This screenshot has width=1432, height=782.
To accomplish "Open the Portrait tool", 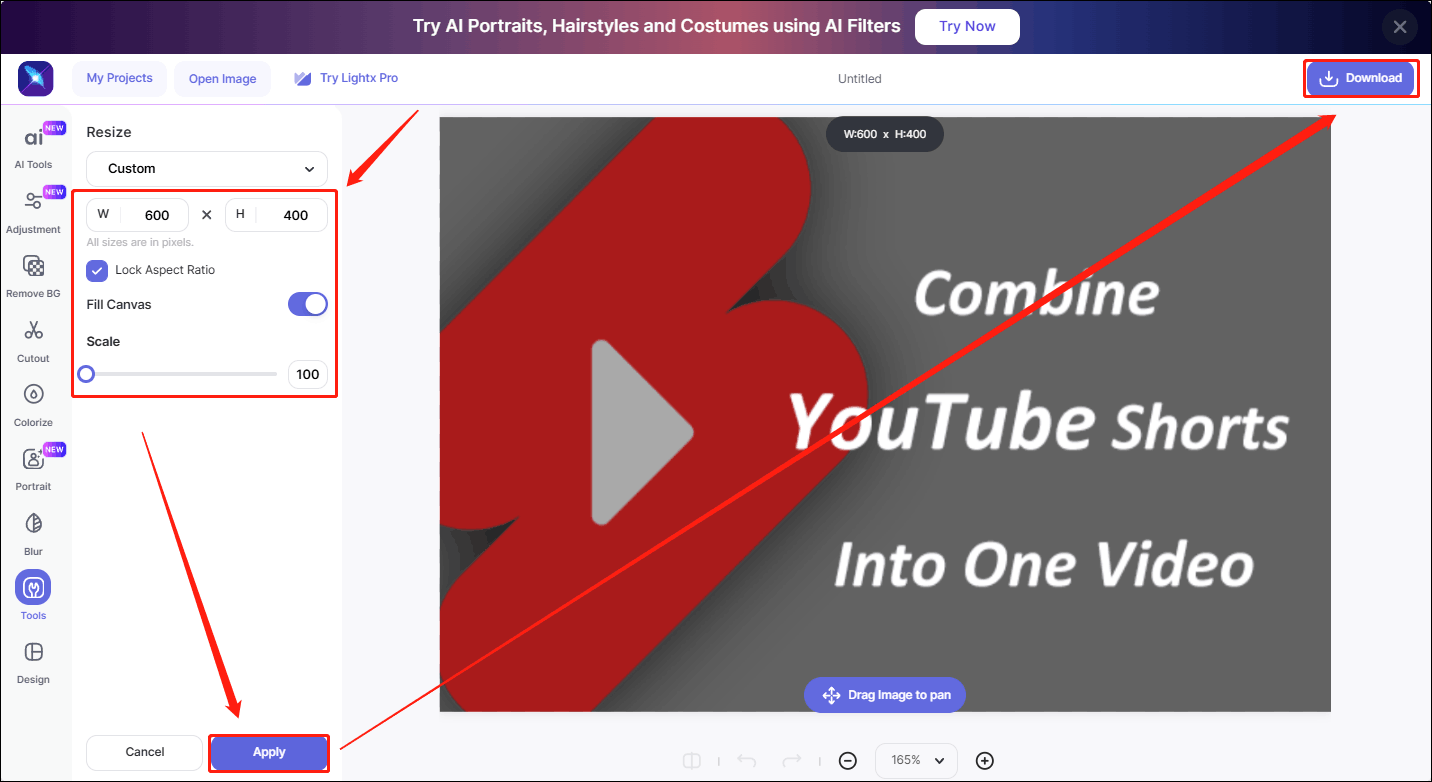I will [x=33, y=468].
